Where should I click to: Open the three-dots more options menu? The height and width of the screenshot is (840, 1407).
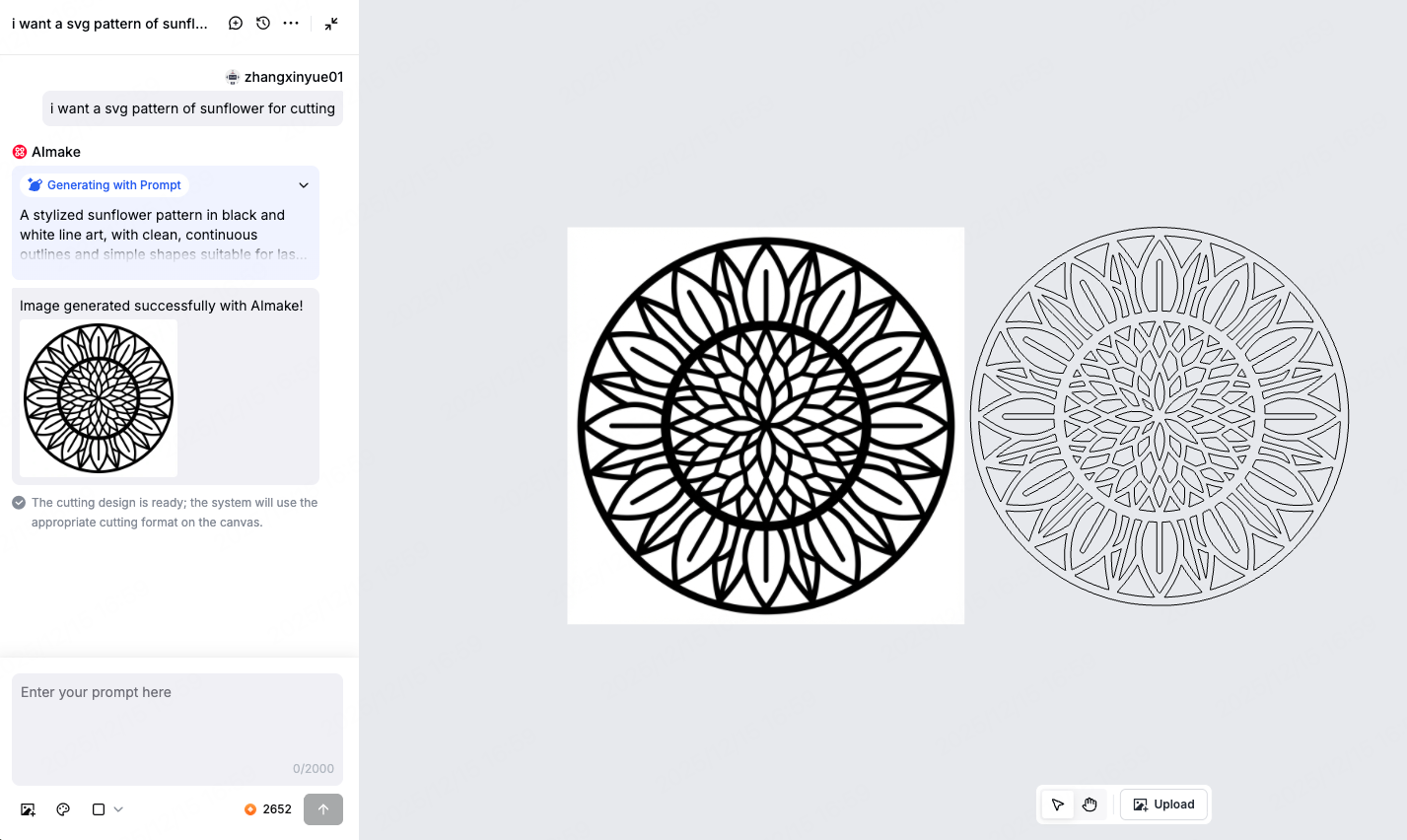tap(291, 24)
